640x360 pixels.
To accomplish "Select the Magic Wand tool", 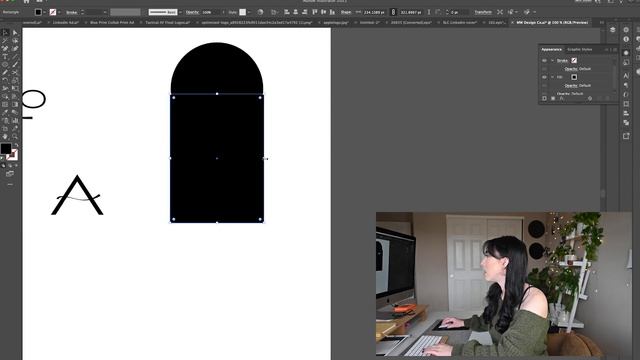I will coord(5,40).
